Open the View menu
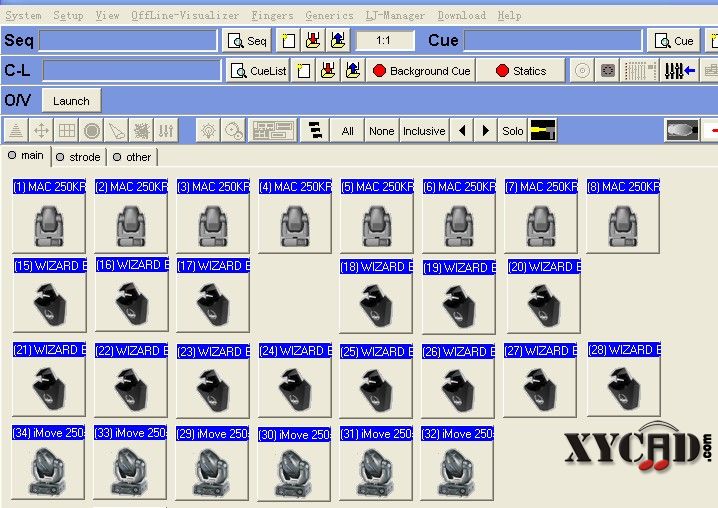Viewport: 718px width, 508px height. (x=108, y=16)
